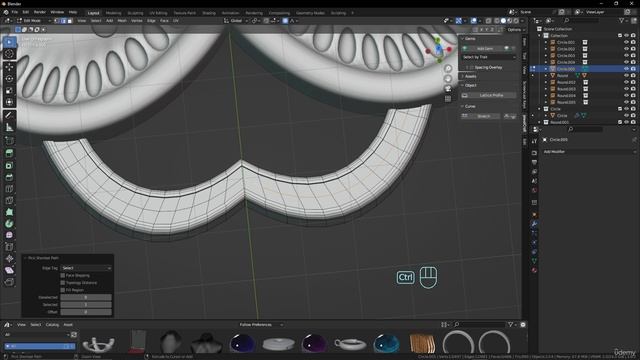Expand the Round object in outliner
The width and height of the screenshot is (640, 360).
pos(546,76)
